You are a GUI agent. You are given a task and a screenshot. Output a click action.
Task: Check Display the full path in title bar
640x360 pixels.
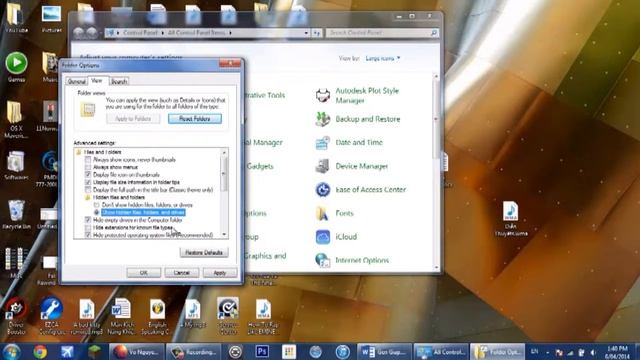[88, 190]
